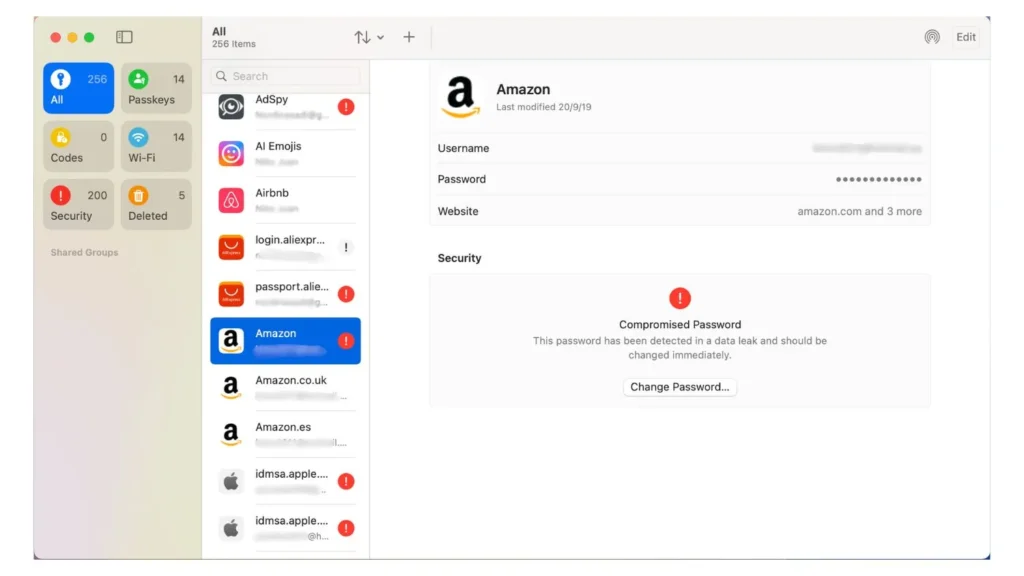Click the orange Deleted trash icon
The height and width of the screenshot is (576, 1024).
138,196
